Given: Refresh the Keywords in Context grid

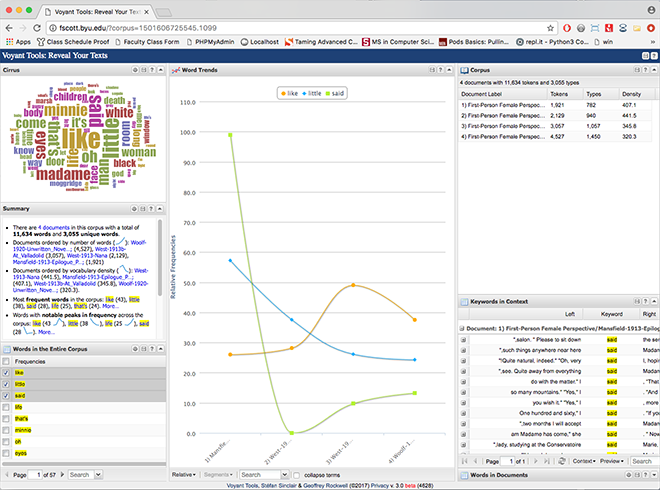Looking at the screenshot, I should click(562, 461).
